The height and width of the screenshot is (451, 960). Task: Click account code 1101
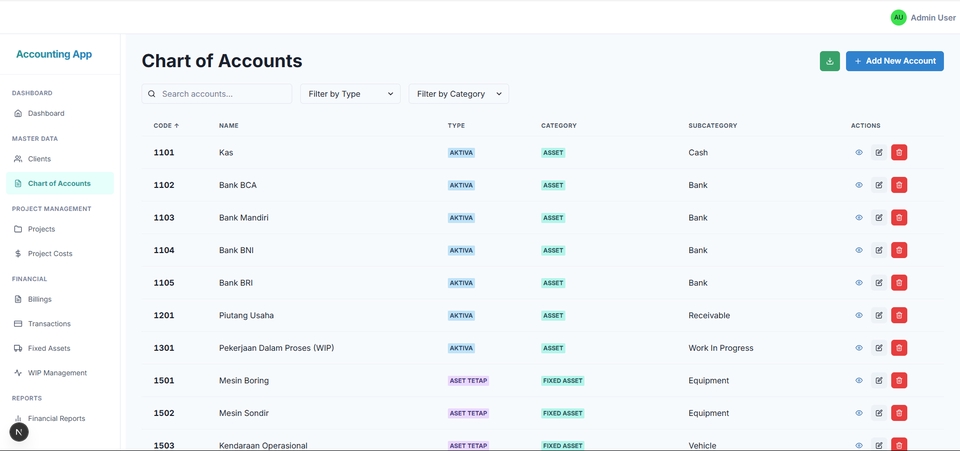pos(164,152)
